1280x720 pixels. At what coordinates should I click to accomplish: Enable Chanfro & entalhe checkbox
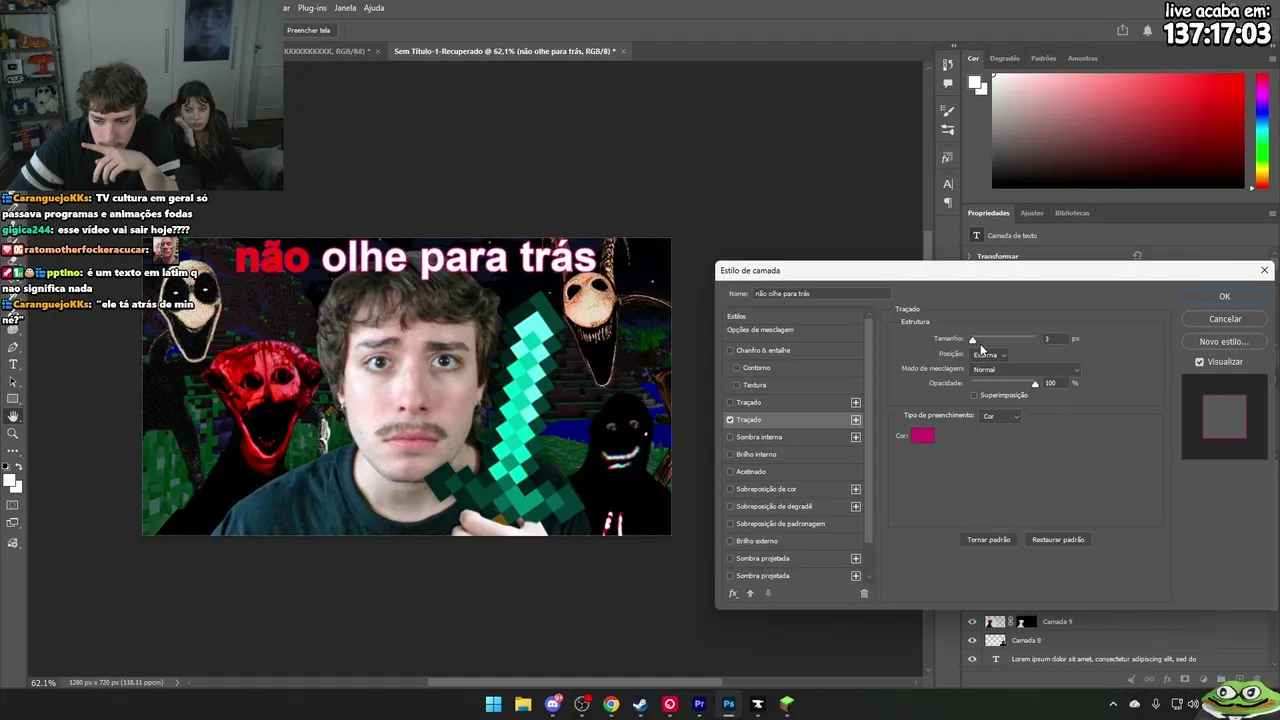coord(730,350)
